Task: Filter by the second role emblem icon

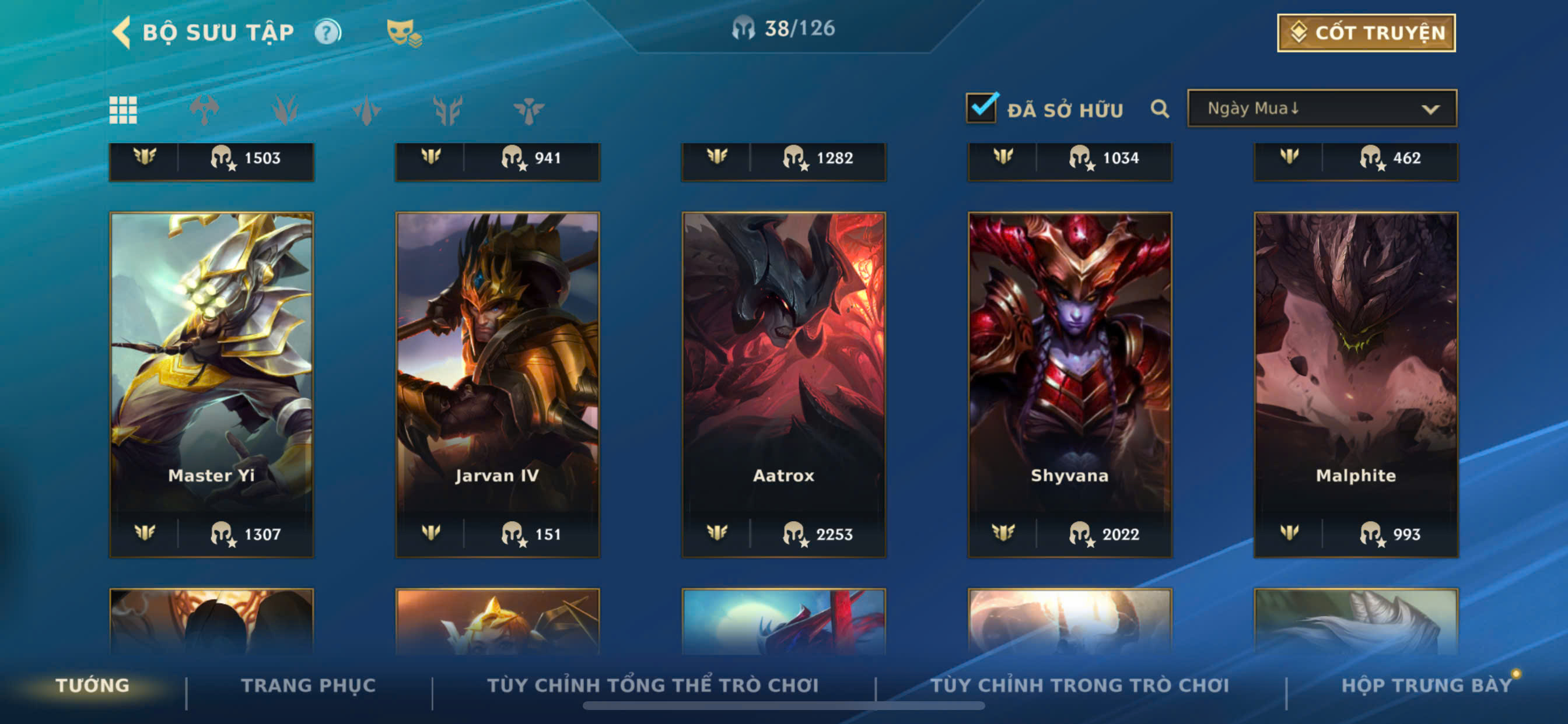Action: (285, 110)
